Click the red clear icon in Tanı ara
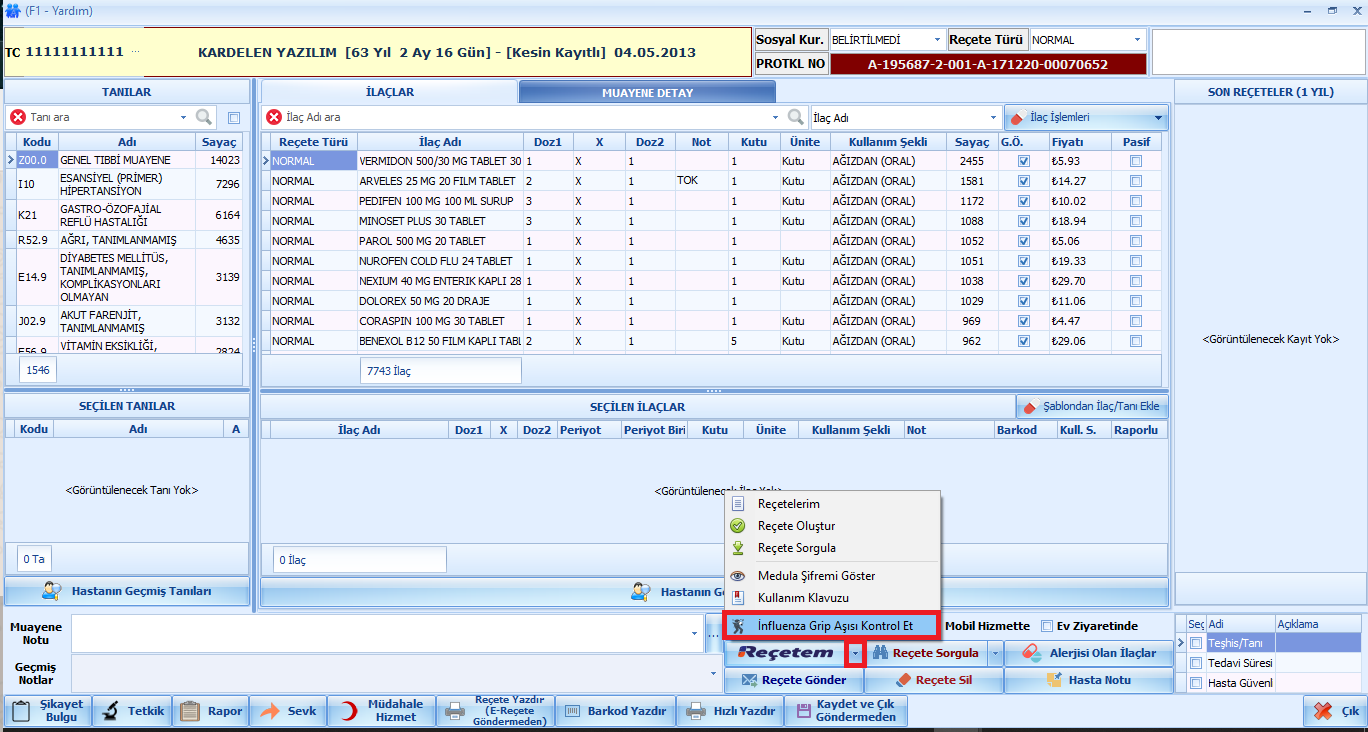1368x732 pixels. pos(18,117)
